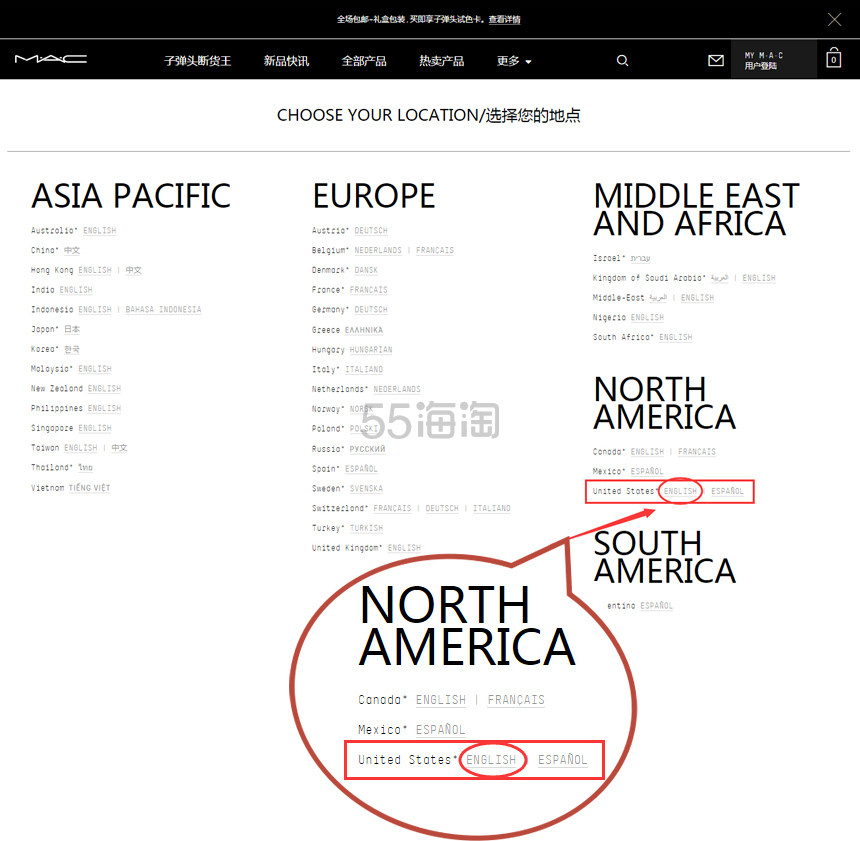This screenshot has height=841, width=860.
Task: Select Israel Hebrew language link
Action: pos(640,258)
